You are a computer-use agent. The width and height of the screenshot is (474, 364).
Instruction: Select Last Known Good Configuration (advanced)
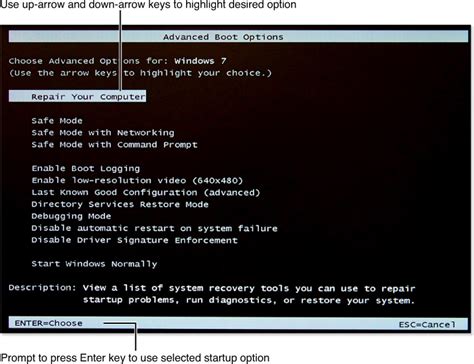coord(146,193)
